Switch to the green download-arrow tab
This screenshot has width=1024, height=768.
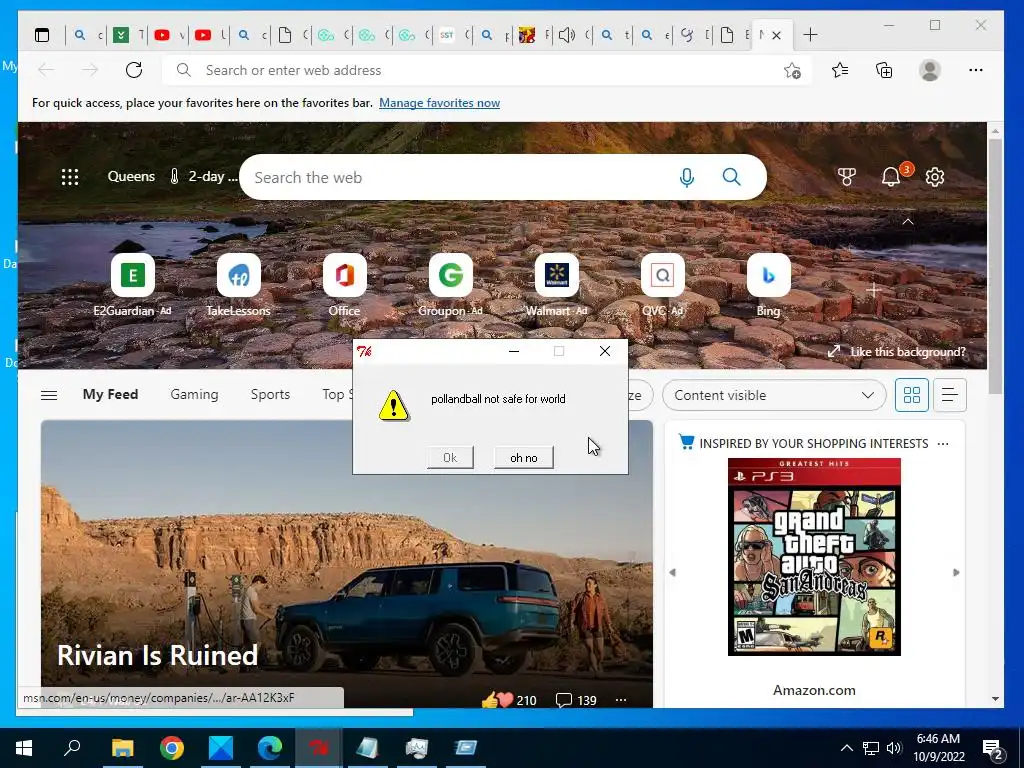click(x=121, y=35)
